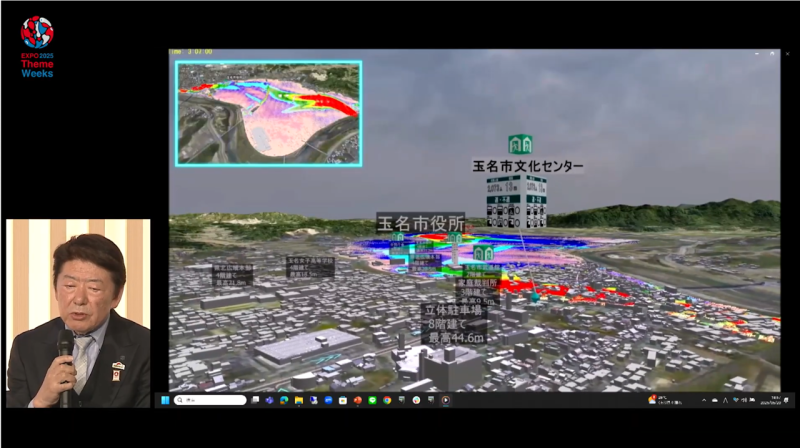Image resolution: width=800 pixels, height=448 pixels.
Task: Click the 立体駐車場 8階建て height label
Action: click(455, 325)
